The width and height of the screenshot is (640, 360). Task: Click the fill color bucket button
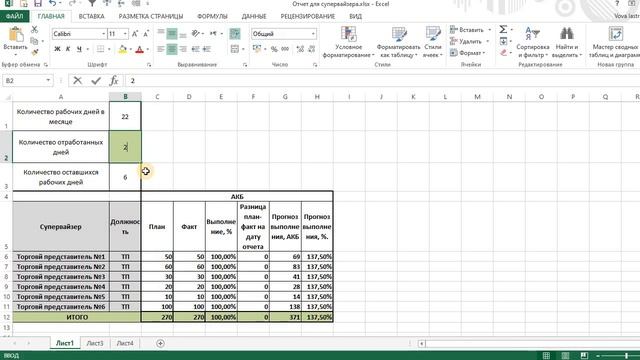122,49
